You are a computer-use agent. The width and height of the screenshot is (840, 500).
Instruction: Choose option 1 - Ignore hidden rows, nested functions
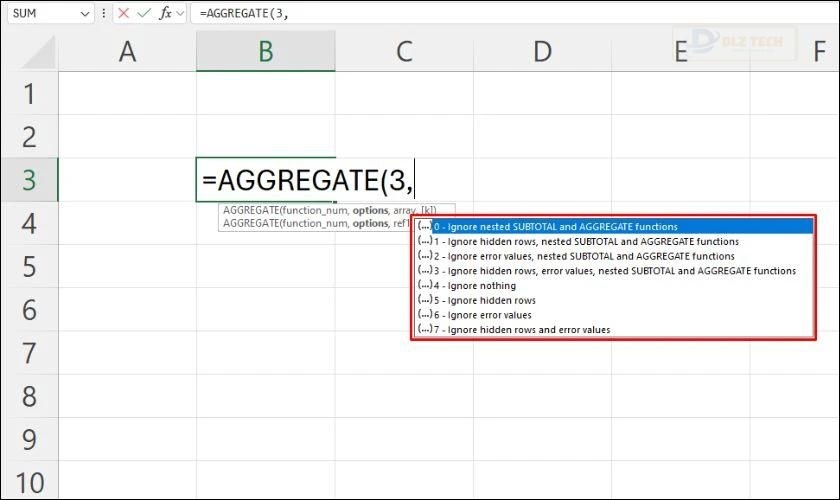[x=614, y=242]
